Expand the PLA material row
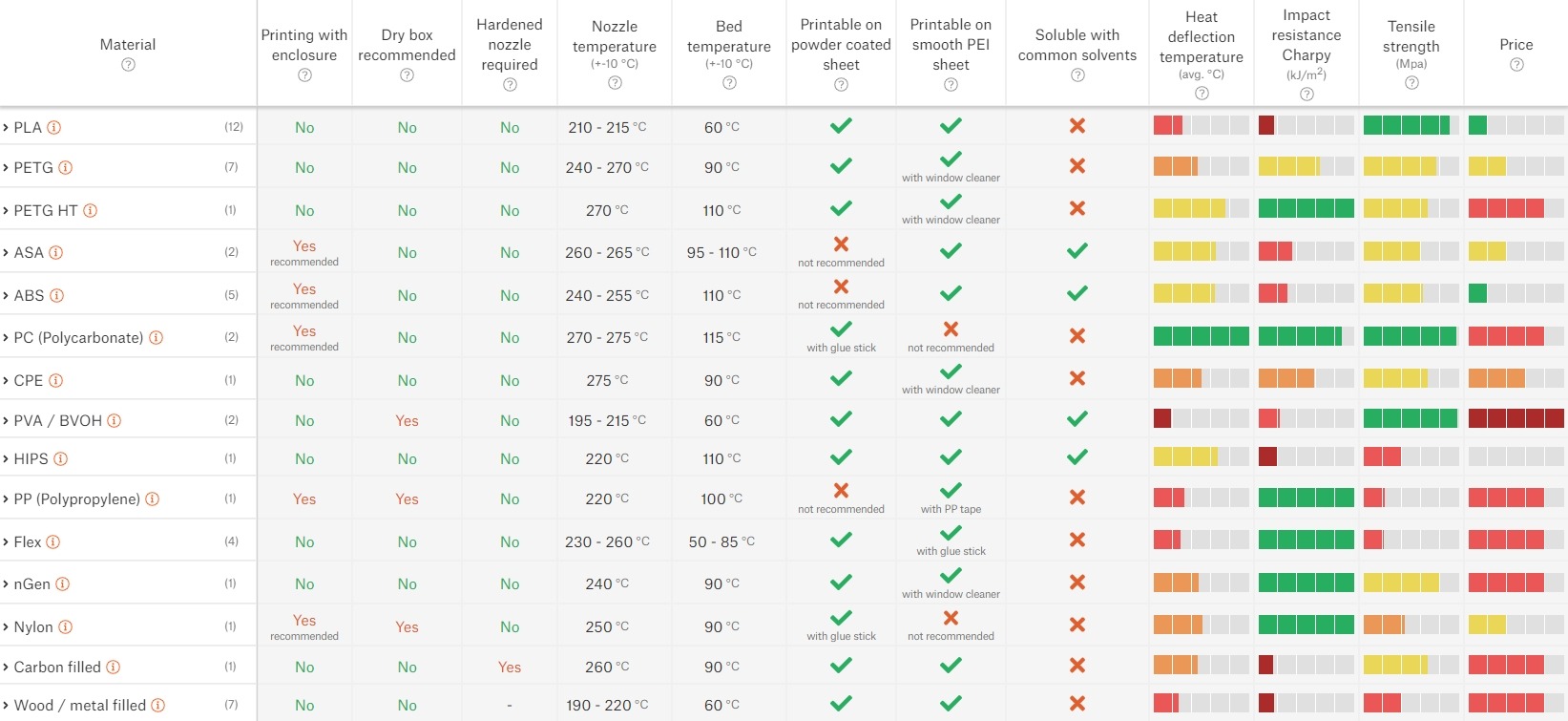The image size is (1568, 721). (x=8, y=126)
